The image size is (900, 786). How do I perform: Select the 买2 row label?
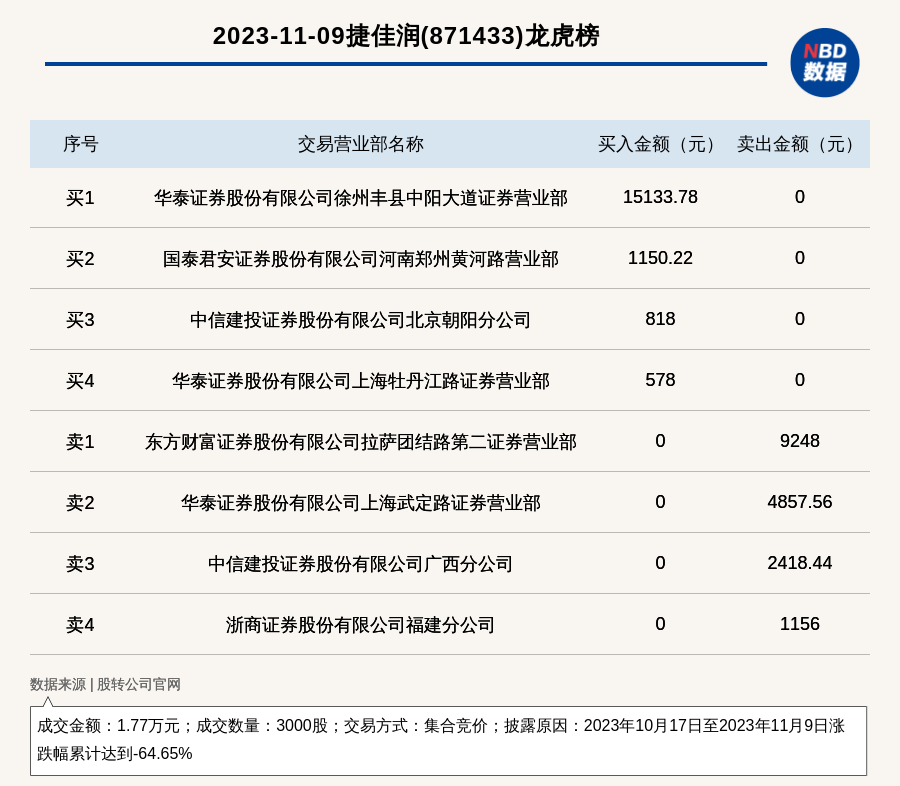point(80,259)
